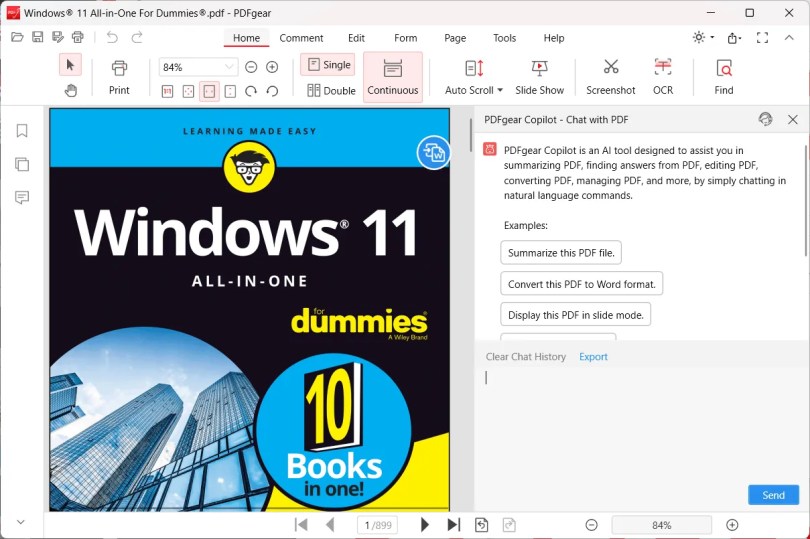Focus the Copilot chat message box
This screenshot has height=539, width=810.
click(x=641, y=424)
